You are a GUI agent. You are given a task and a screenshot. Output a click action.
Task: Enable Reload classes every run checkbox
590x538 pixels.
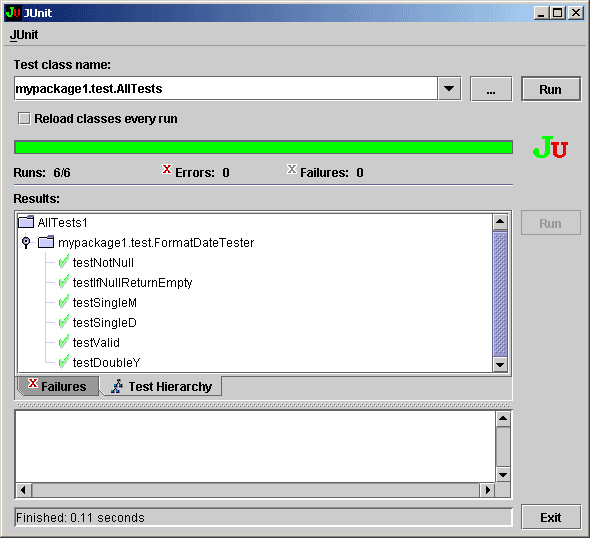coord(24,119)
